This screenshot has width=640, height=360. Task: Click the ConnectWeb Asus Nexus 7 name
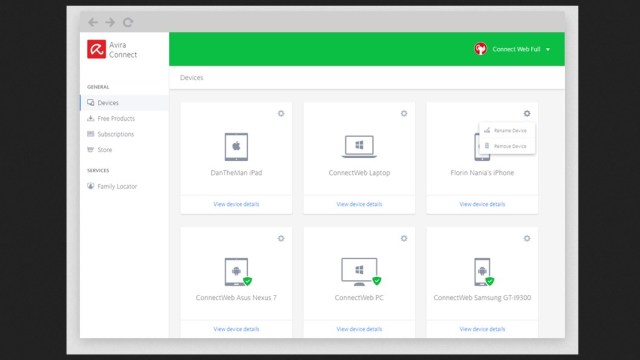(x=236, y=298)
